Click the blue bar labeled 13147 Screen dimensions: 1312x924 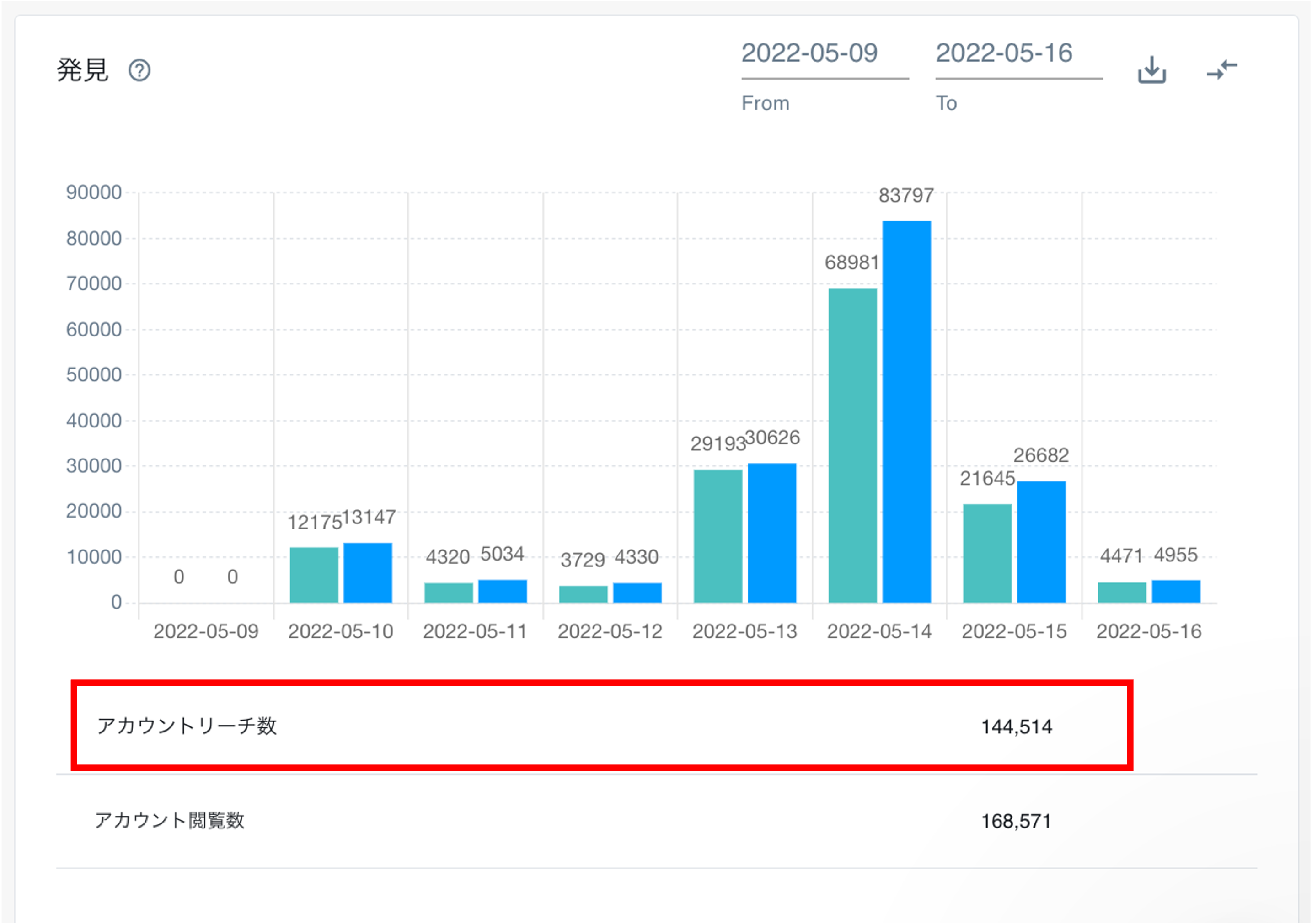coord(367,572)
